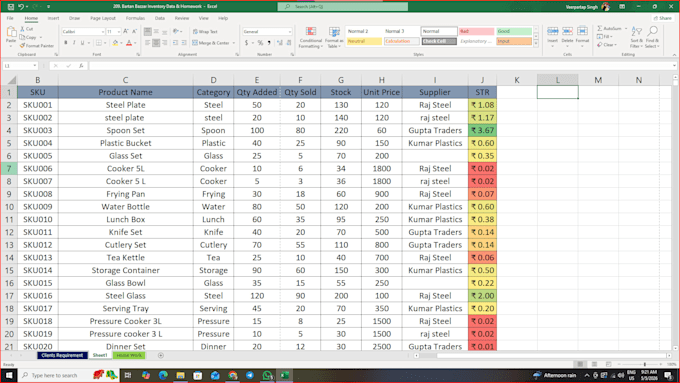Screen dimensions: 680x383
Task: Increase font size with the larger A icon
Action: coord(126,32)
